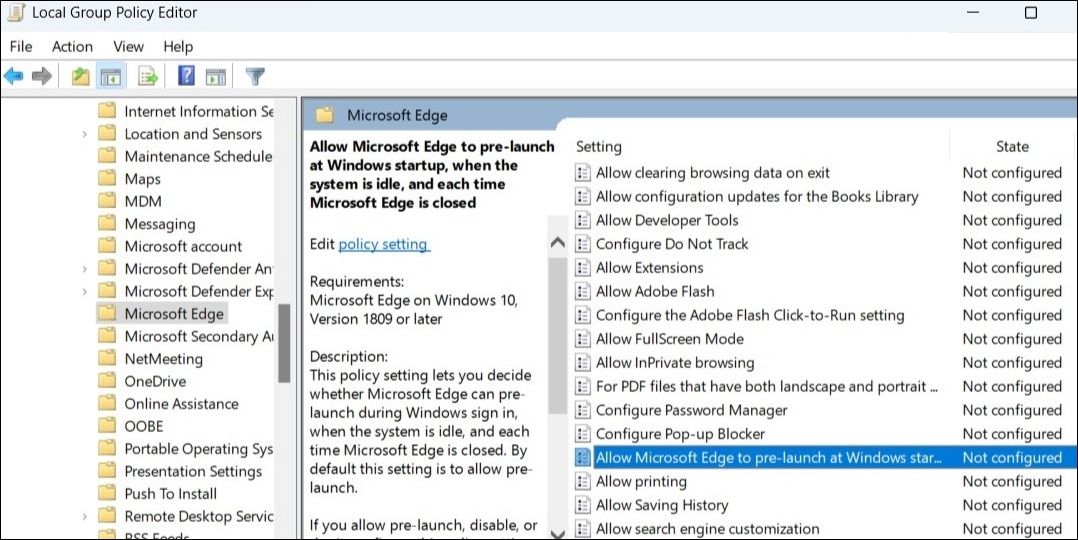Viewport: 1078px width, 540px height.
Task: Expand the Microsoft Defender Antivirus folder
Action: 86,269
